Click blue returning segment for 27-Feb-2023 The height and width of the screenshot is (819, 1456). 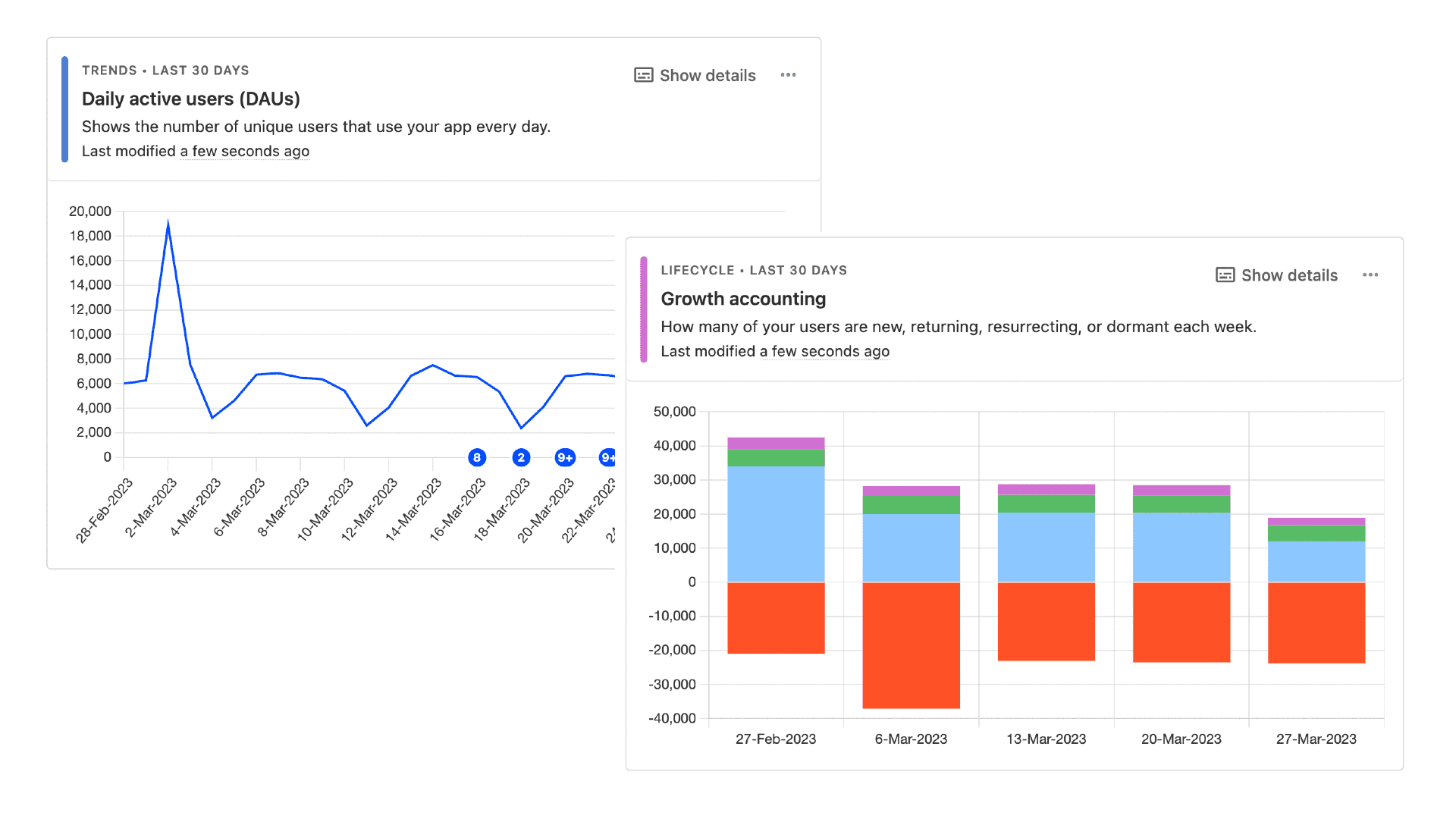tap(776, 523)
